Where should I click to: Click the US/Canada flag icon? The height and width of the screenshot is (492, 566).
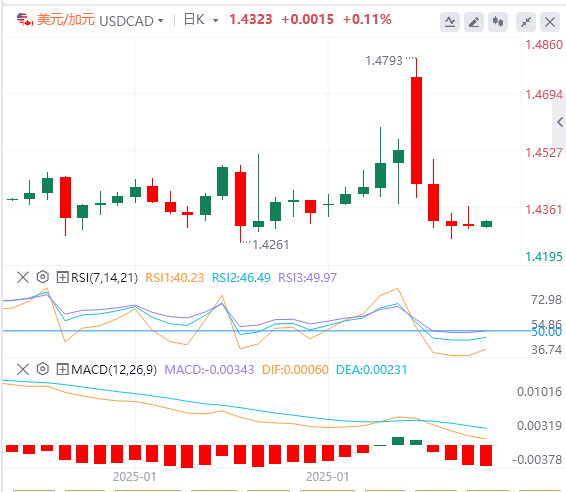pos(25,19)
